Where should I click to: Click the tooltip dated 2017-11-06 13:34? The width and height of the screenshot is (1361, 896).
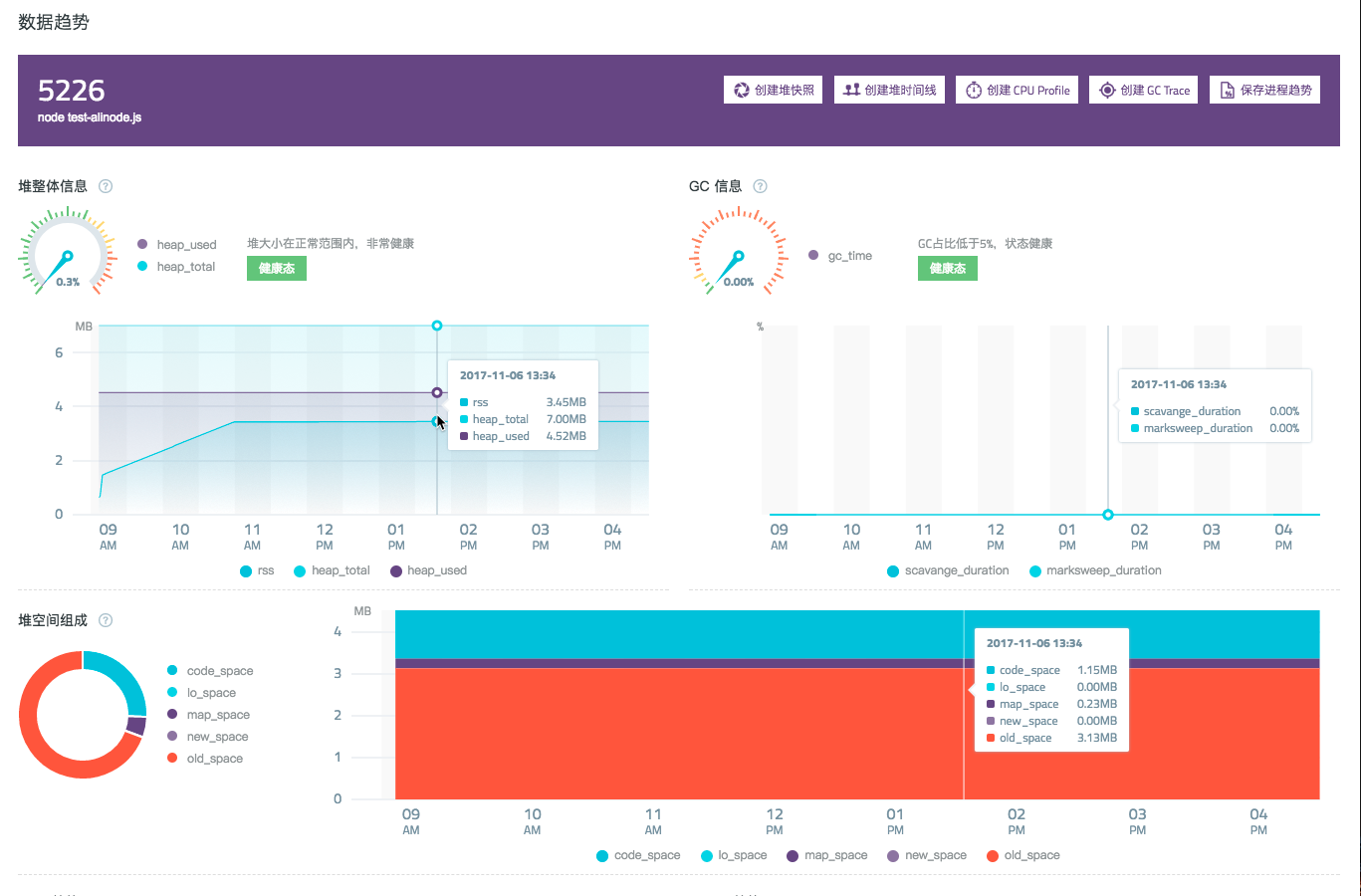(523, 405)
